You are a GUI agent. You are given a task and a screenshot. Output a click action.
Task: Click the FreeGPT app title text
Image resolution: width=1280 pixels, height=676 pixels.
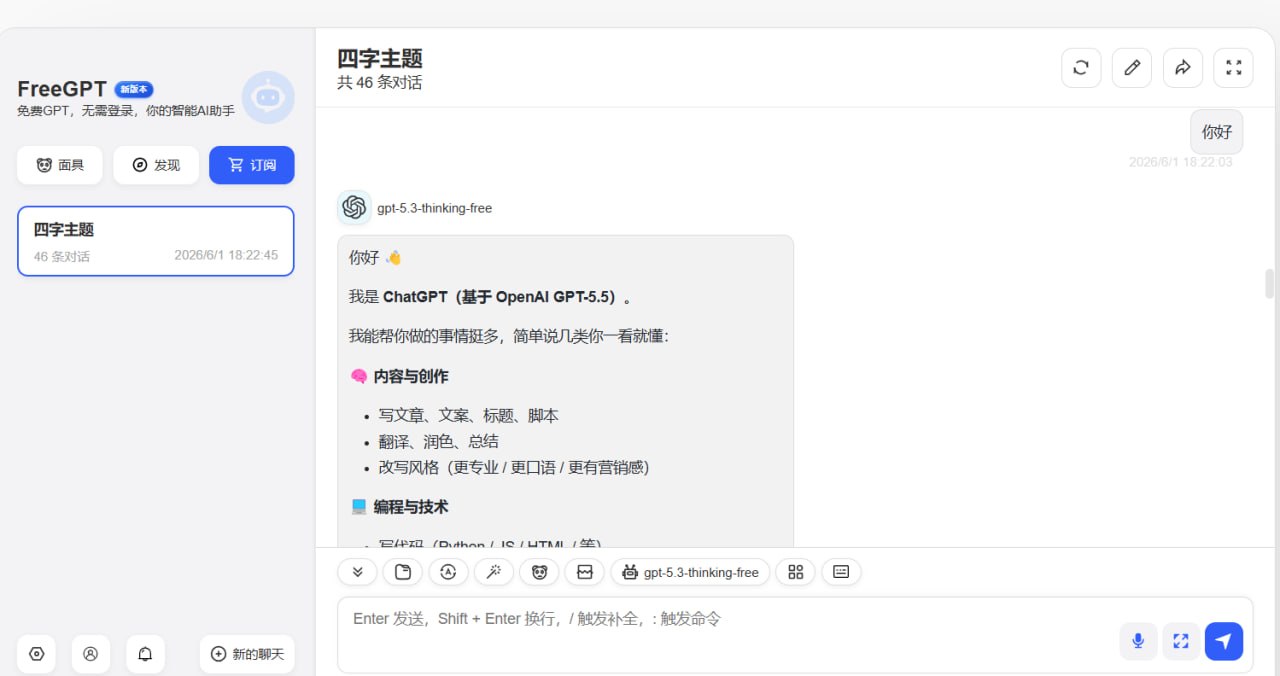pos(62,89)
